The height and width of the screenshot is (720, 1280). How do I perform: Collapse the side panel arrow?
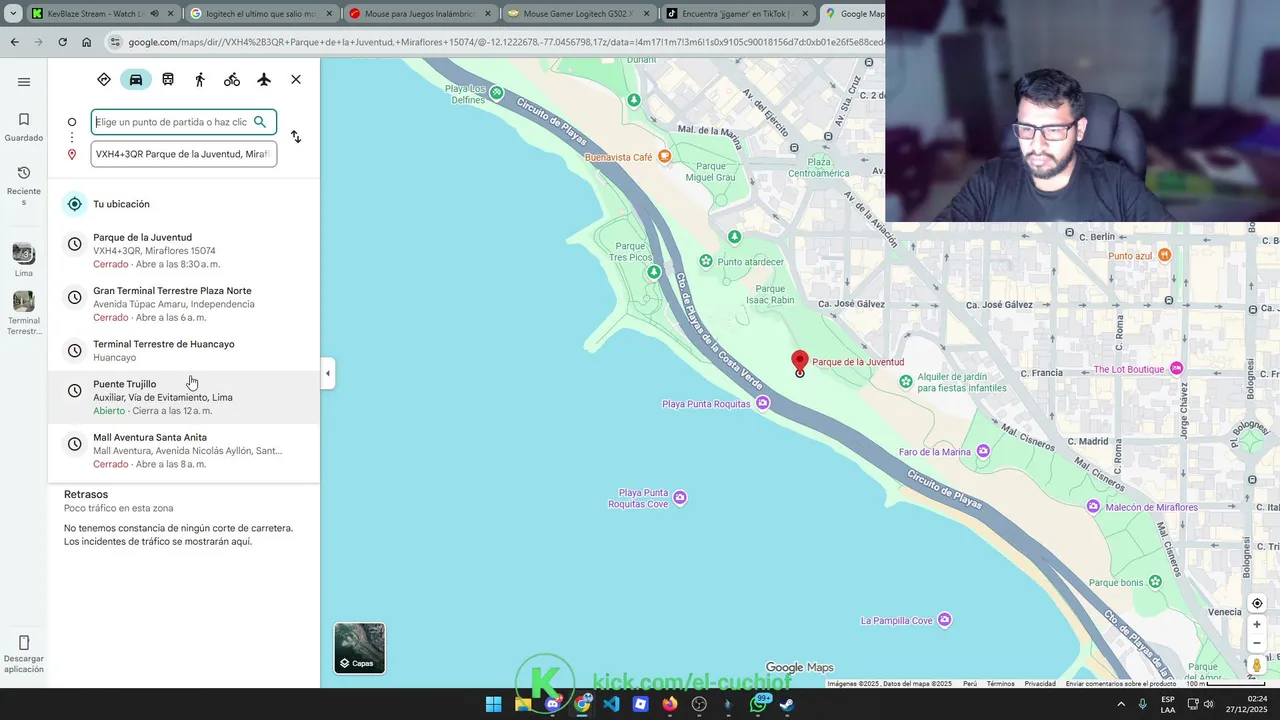coord(327,374)
